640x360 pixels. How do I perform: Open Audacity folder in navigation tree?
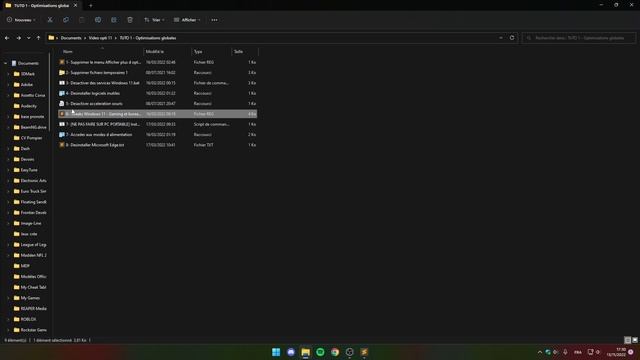tap(29, 106)
